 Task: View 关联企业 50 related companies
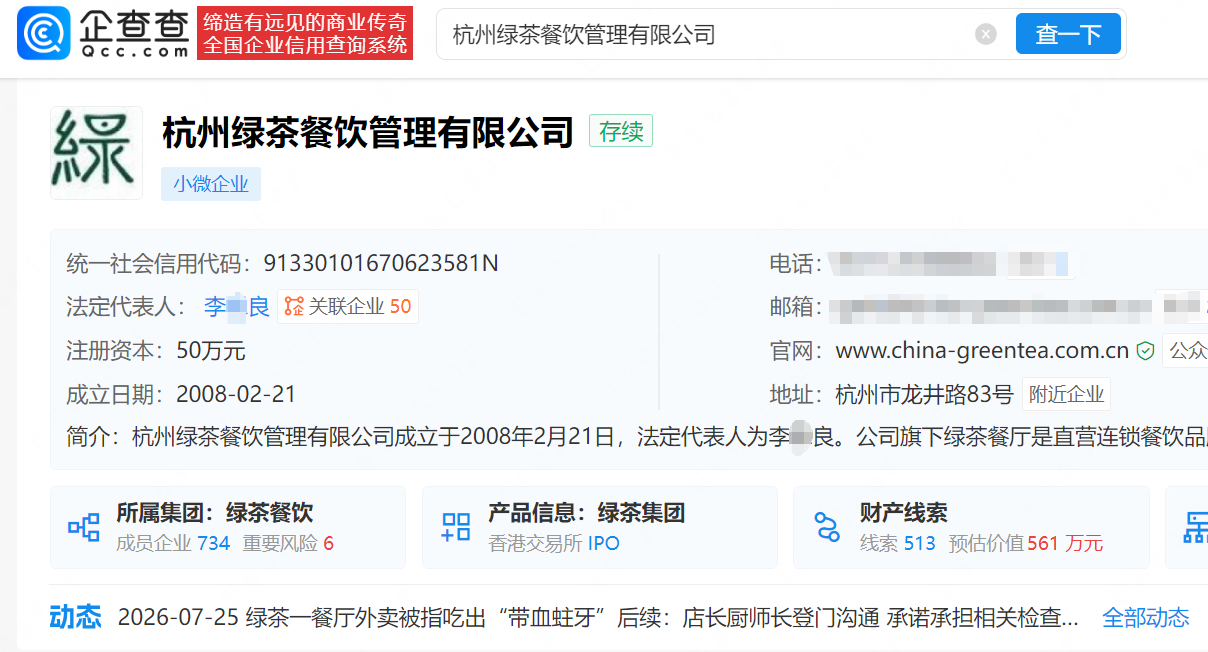(x=348, y=307)
